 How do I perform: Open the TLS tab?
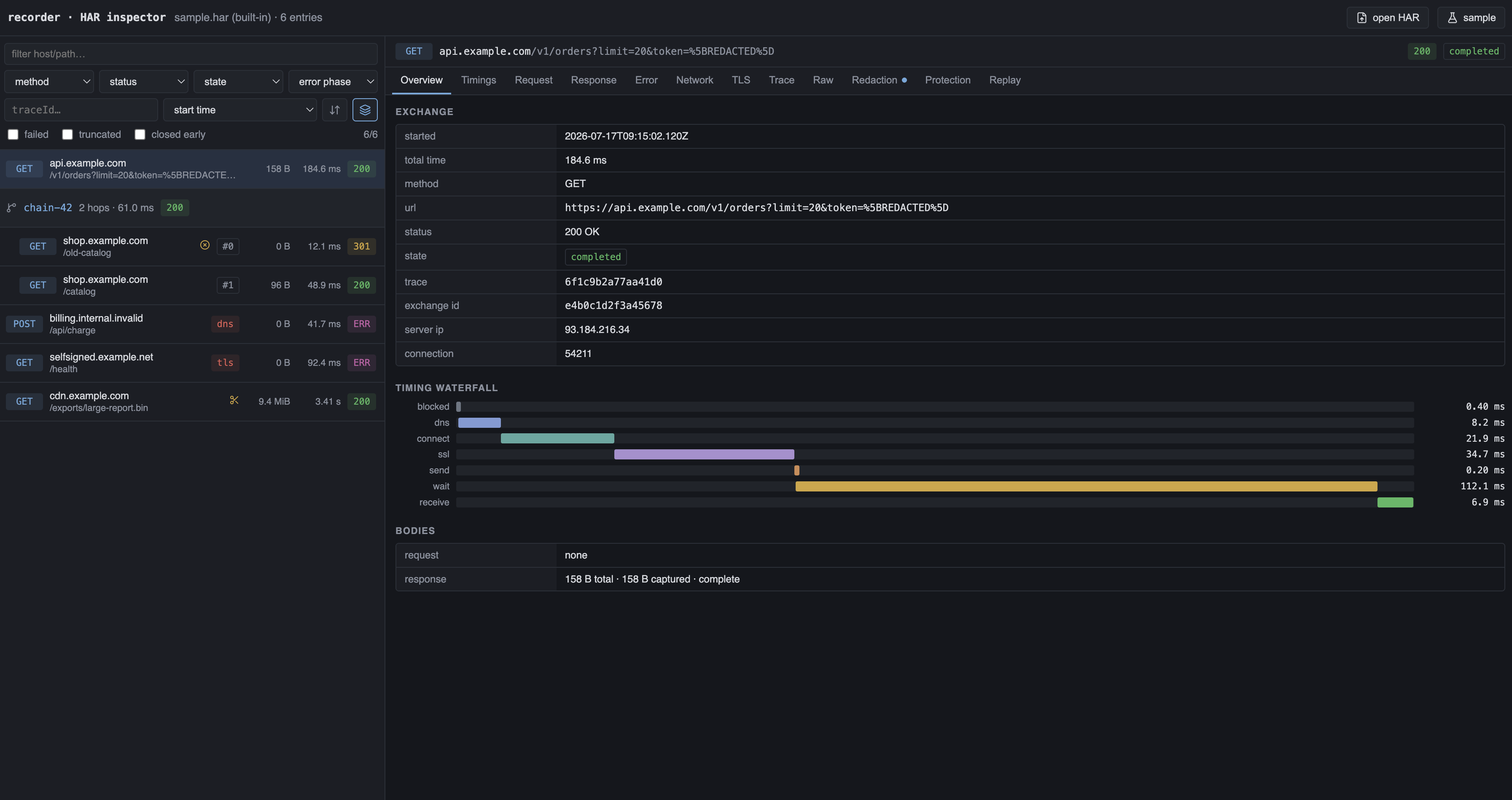(x=741, y=81)
